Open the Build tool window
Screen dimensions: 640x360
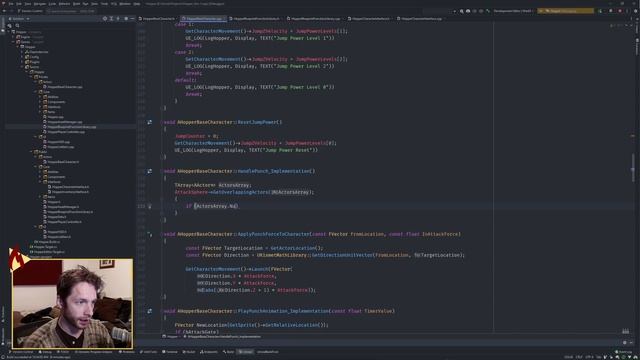229,352
